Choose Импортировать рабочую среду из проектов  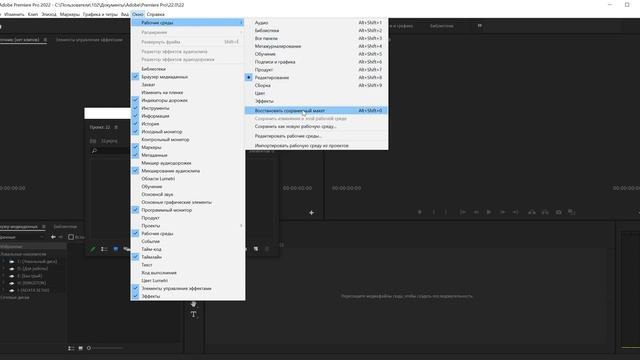point(316,145)
